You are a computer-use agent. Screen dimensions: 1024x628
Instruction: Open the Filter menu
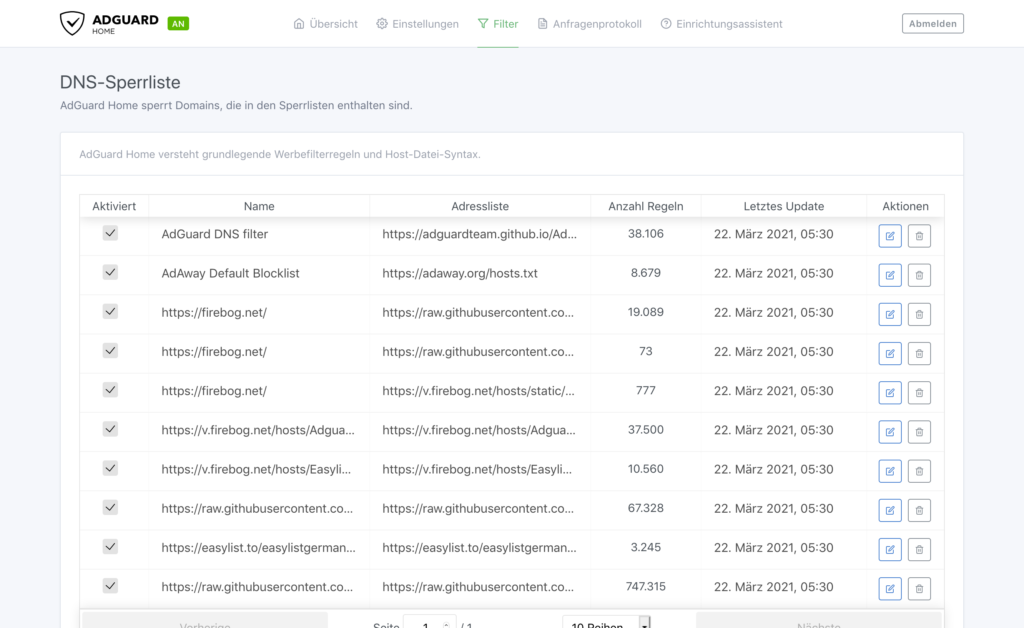498,24
